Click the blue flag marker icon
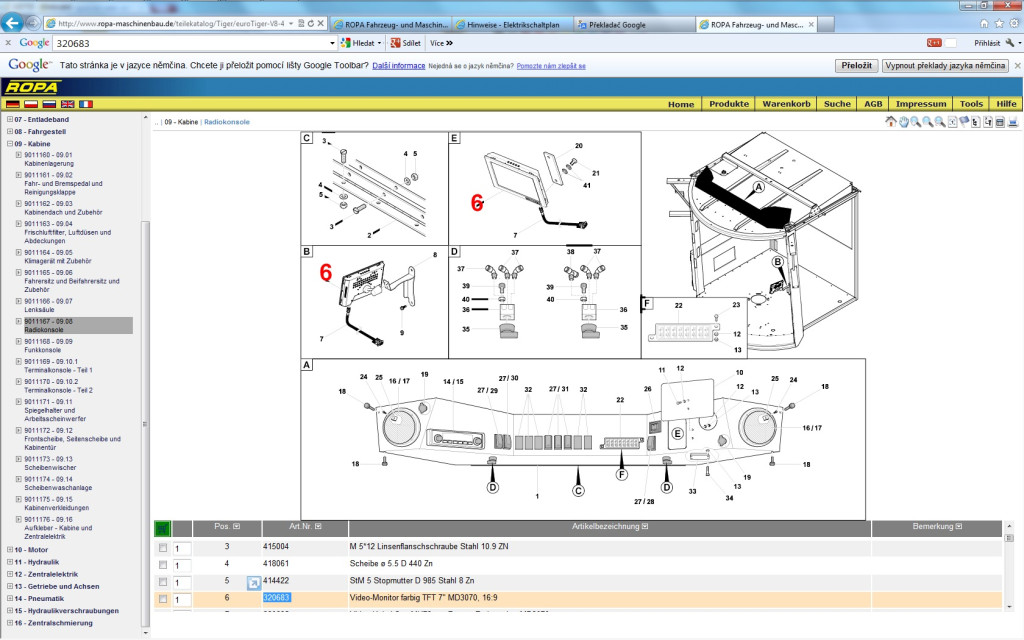The width and height of the screenshot is (1024, 640). 964,122
